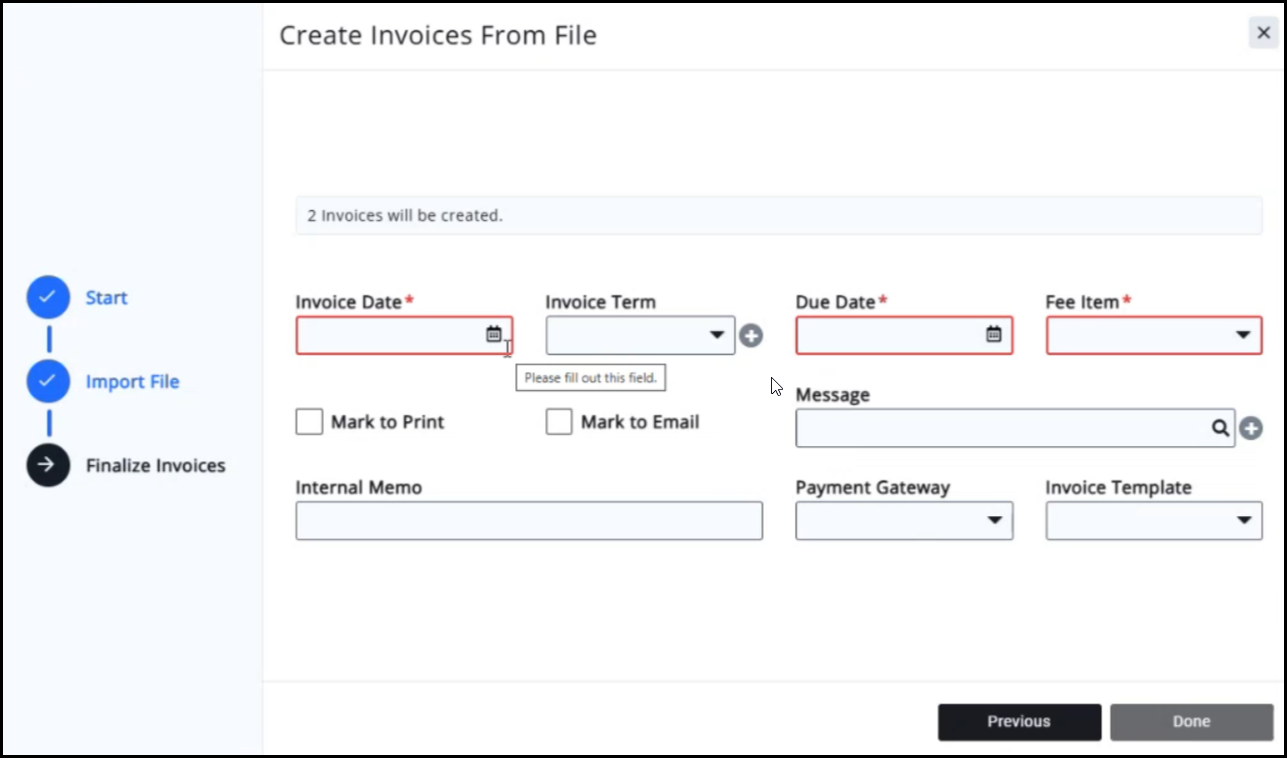This screenshot has width=1287, height=758.
Task: Close the Create Invoices From File dialog
Action: coord(1263,33)
